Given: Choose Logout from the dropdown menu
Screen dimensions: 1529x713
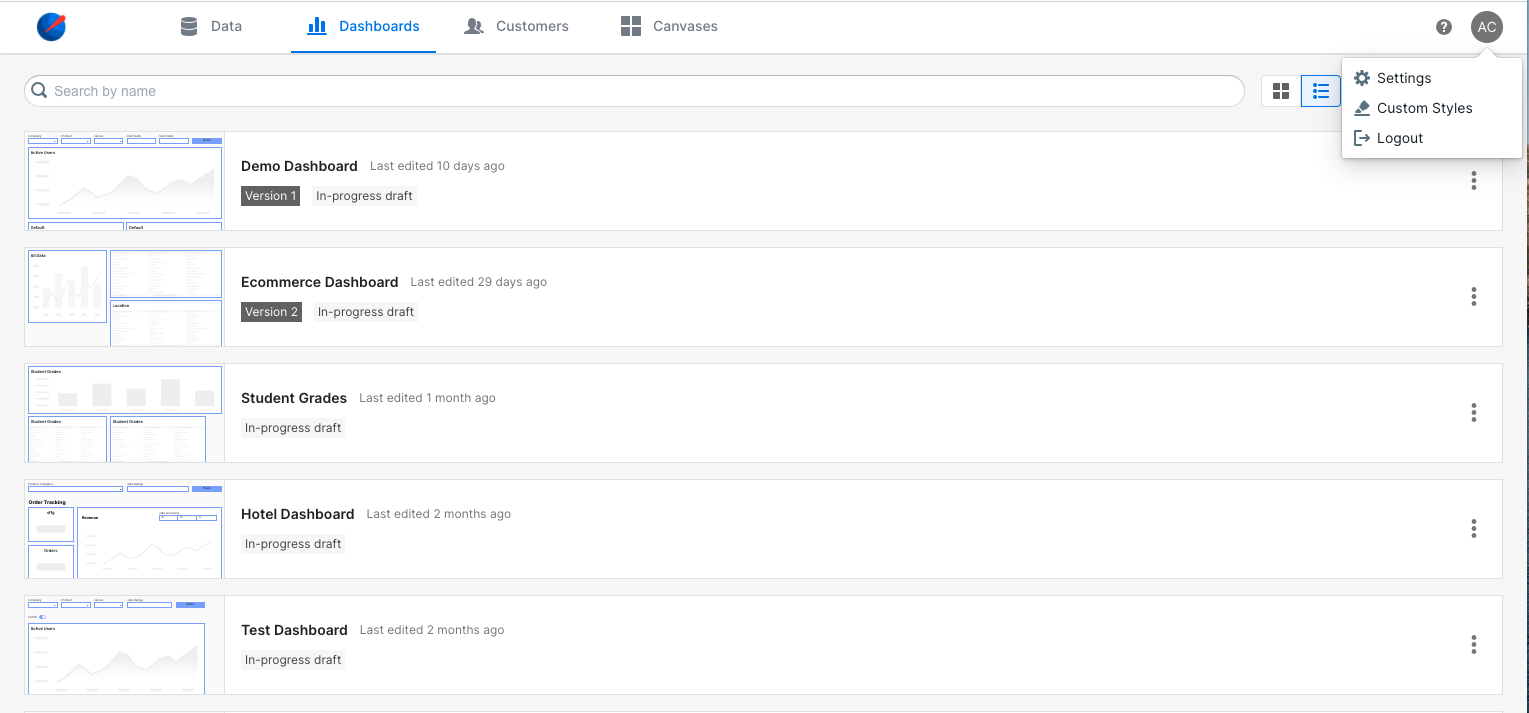Looking at the screenshot, I should (1399, 138).
